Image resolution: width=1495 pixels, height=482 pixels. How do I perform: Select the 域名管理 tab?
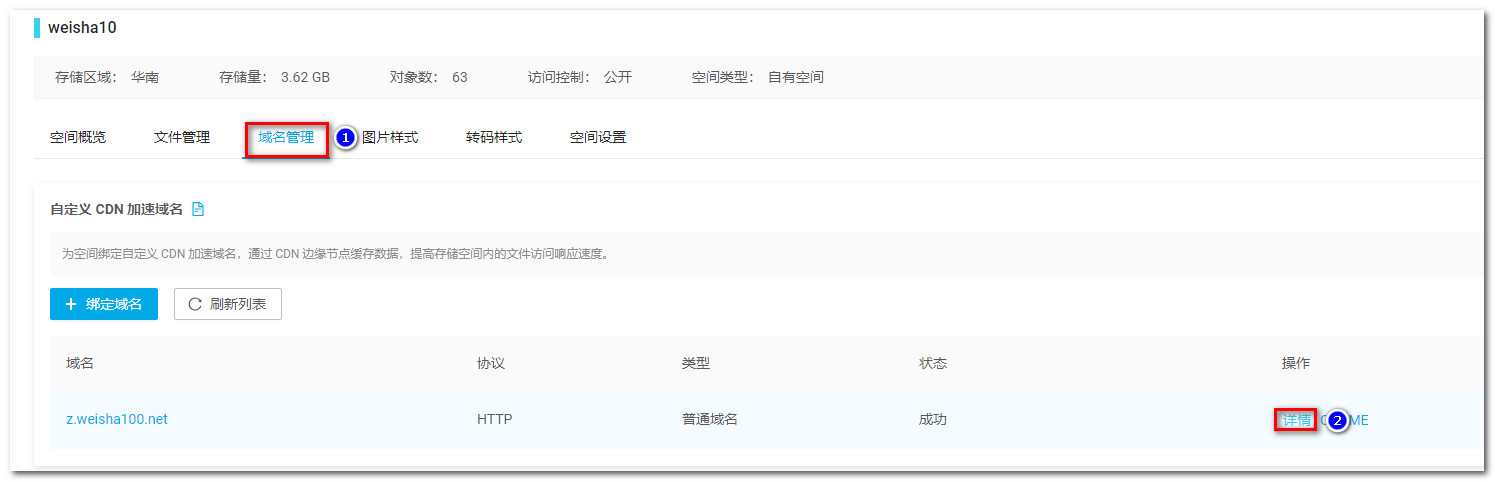(x=286, y=137)
